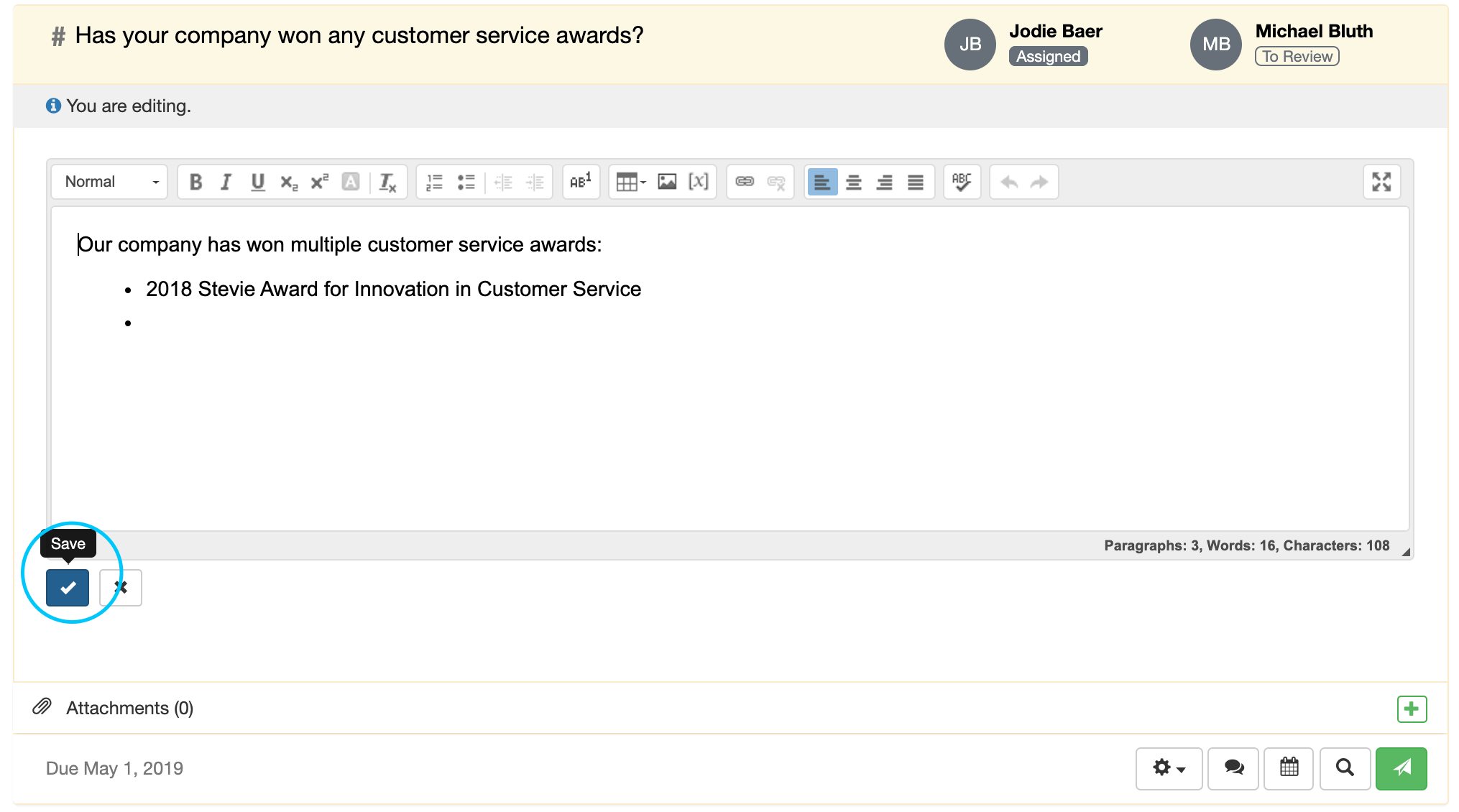
Task: Select Jodie Baer's JB avatar
Action: click(970, 45)
